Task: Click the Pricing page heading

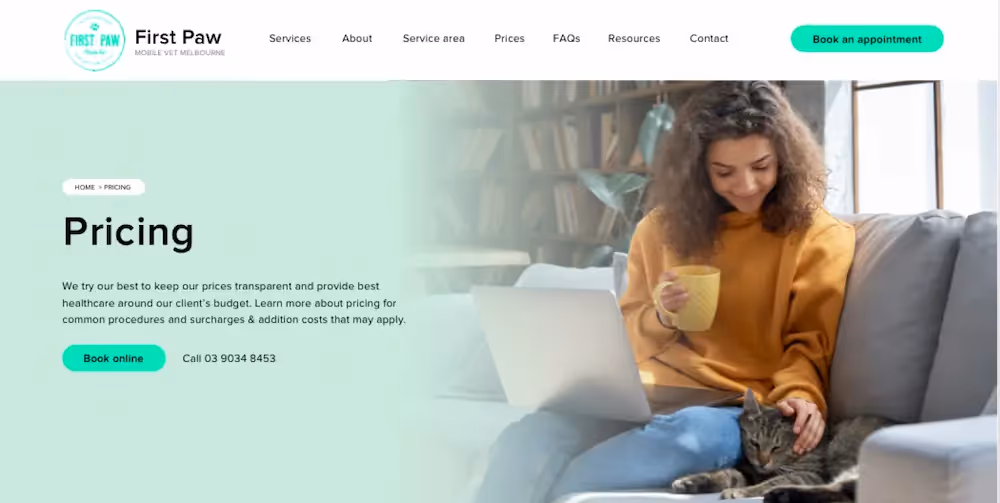Action: pos(128,231)
